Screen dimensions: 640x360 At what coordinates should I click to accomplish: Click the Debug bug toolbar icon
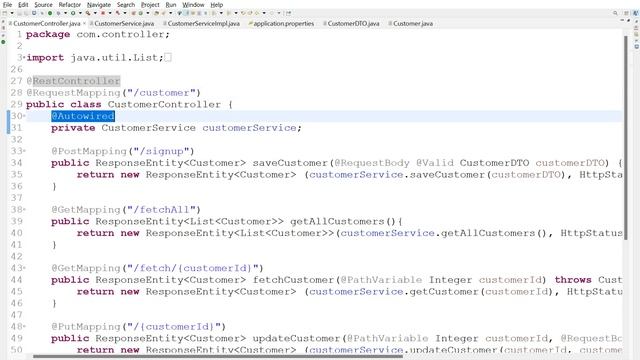tap(58, 13)
